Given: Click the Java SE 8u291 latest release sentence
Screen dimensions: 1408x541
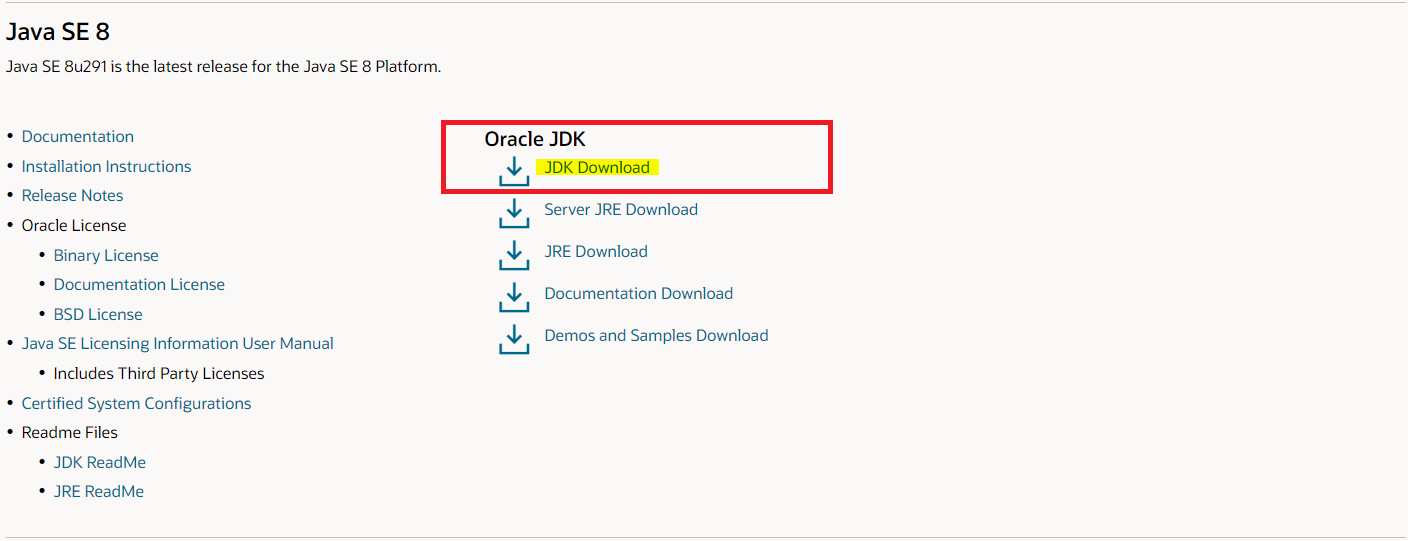Looking at the screenshot, I should (223, 67).
